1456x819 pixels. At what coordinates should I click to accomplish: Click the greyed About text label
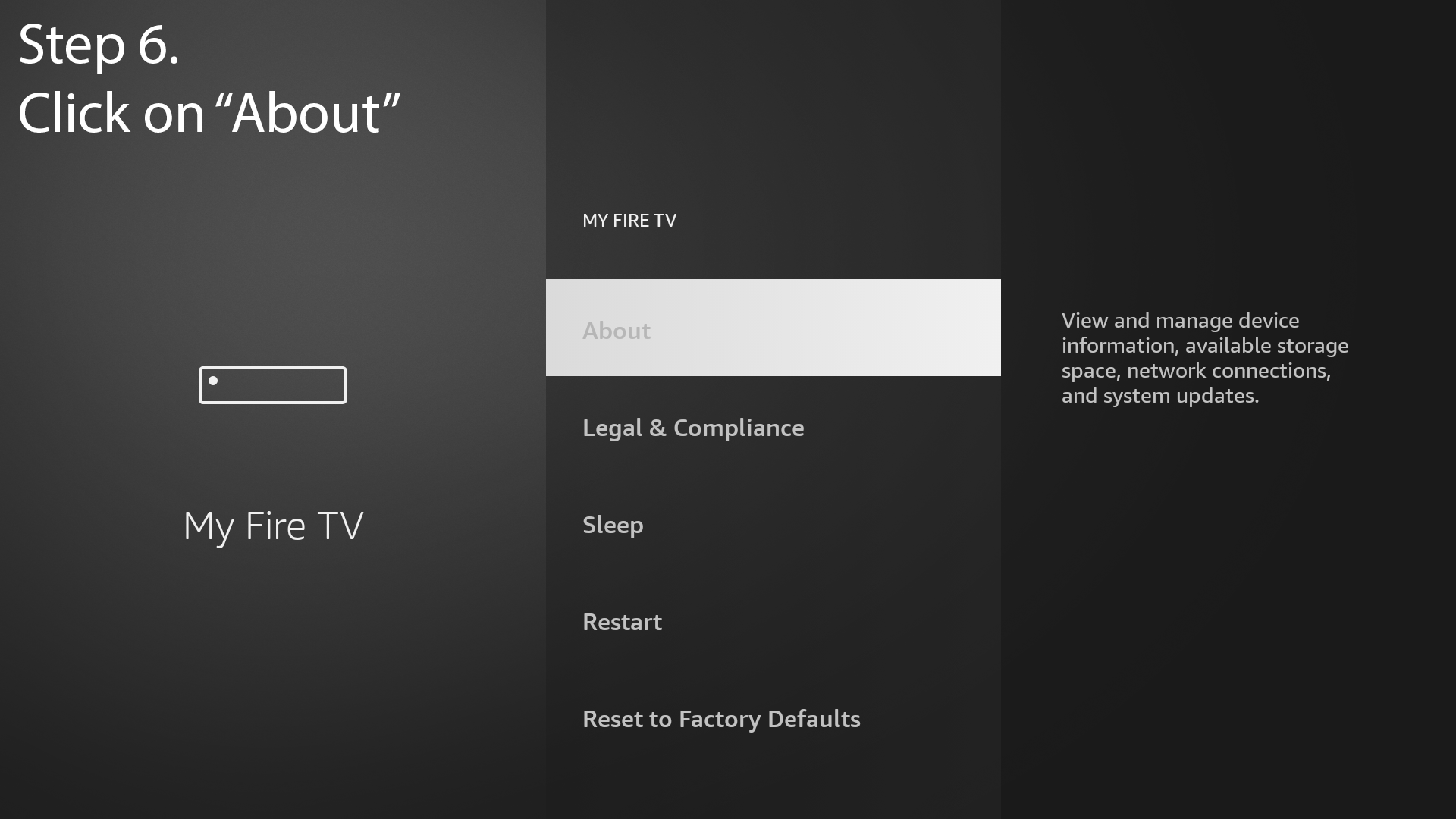617,331
